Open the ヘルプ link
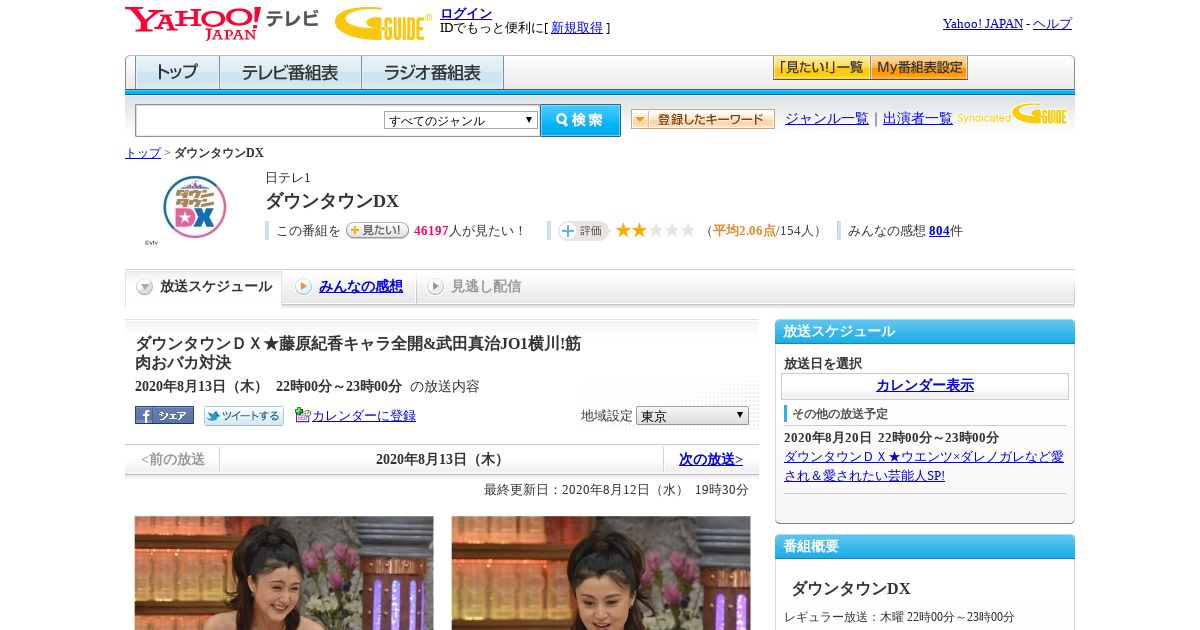 pos(1052,24)
